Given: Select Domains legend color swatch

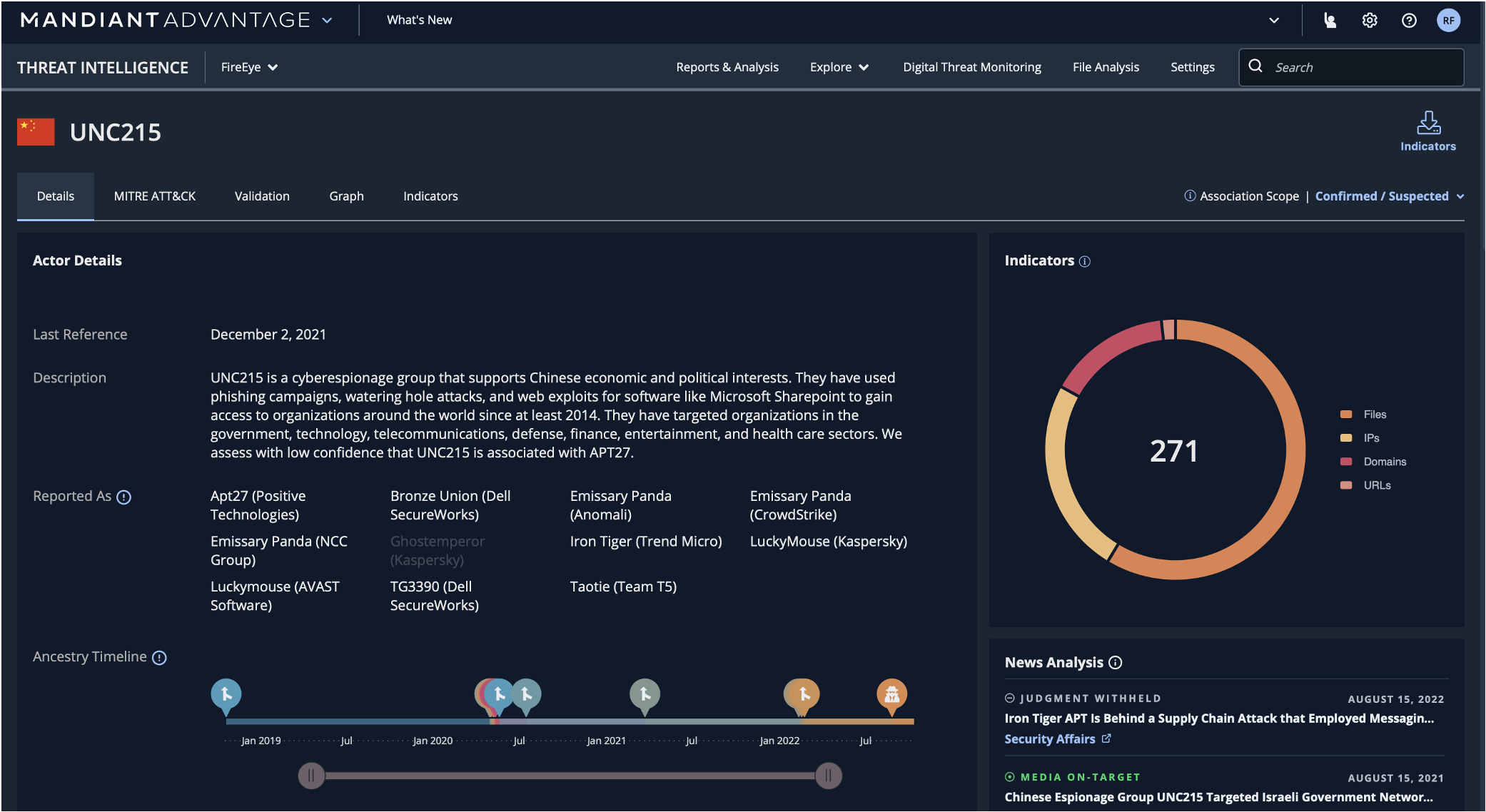Looking at the screenshot, I should (x=1346, y=462).
